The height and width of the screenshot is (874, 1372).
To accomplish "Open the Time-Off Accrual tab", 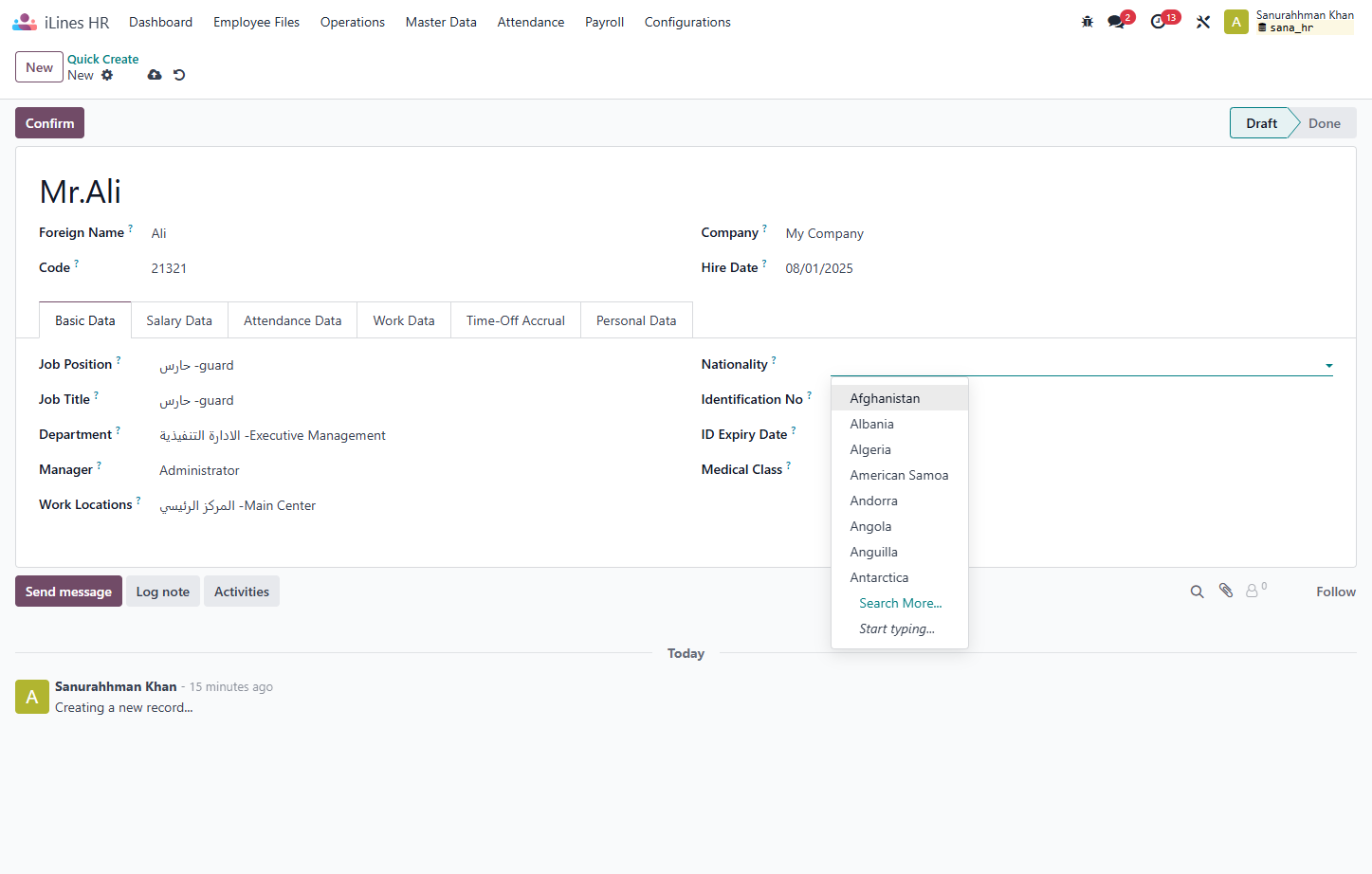I will pos(516,320).
